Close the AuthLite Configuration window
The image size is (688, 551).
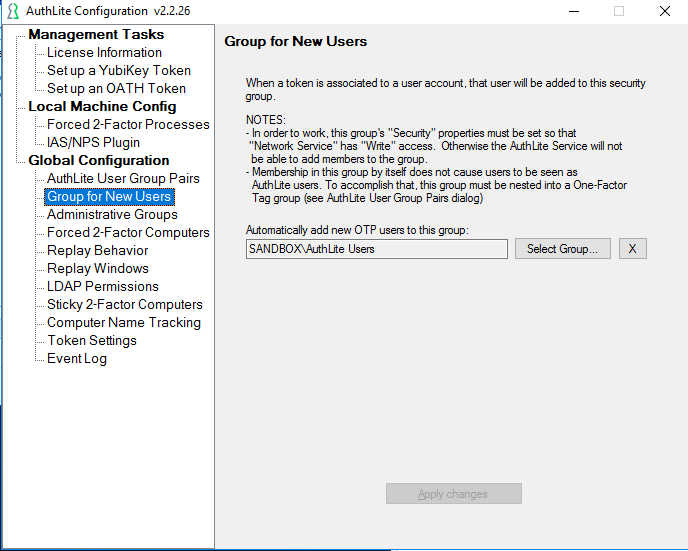pyautogui.click(x=665, y=11)
